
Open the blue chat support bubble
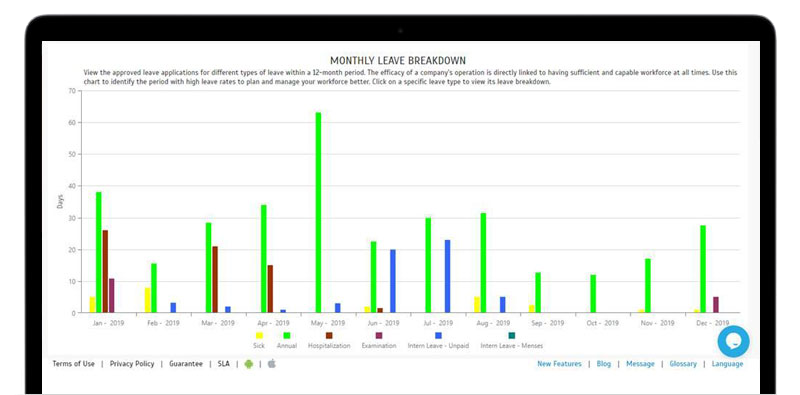[x=733, y=341]
